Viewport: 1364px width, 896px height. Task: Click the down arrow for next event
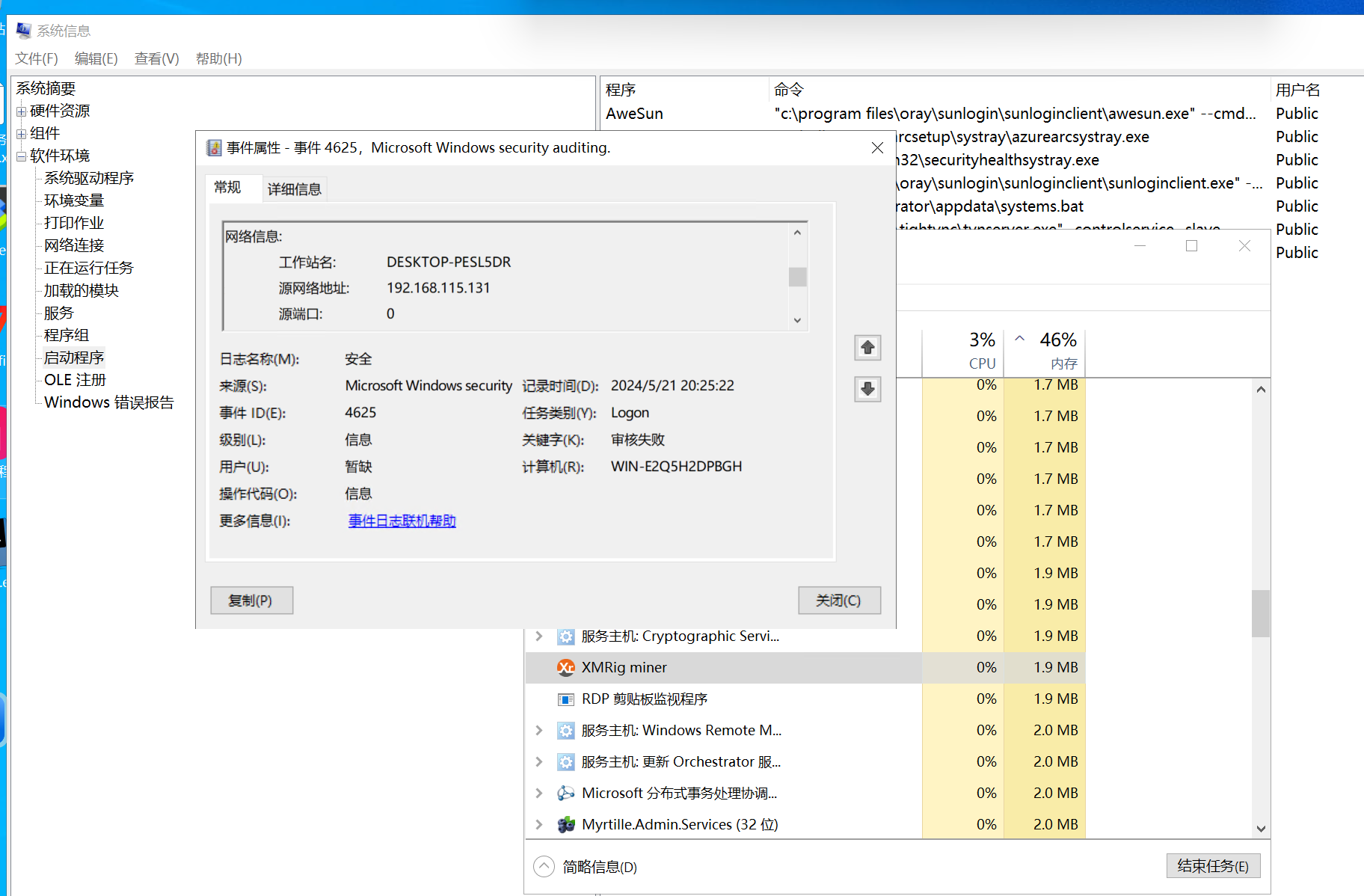867,389
